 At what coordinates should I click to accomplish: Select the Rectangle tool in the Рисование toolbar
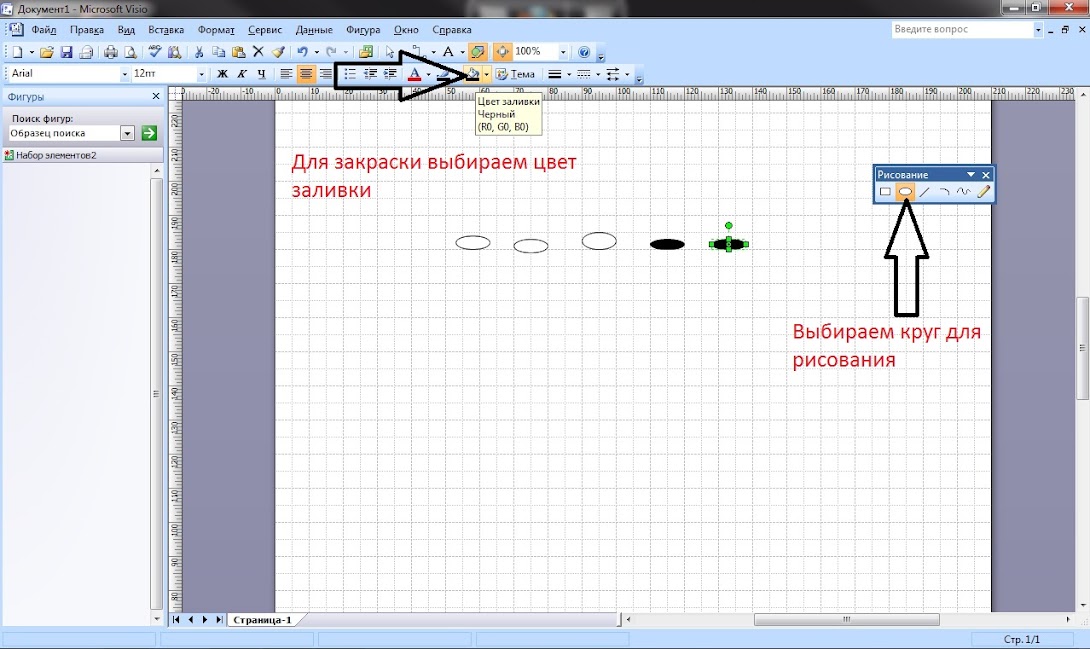coord(885,192)
